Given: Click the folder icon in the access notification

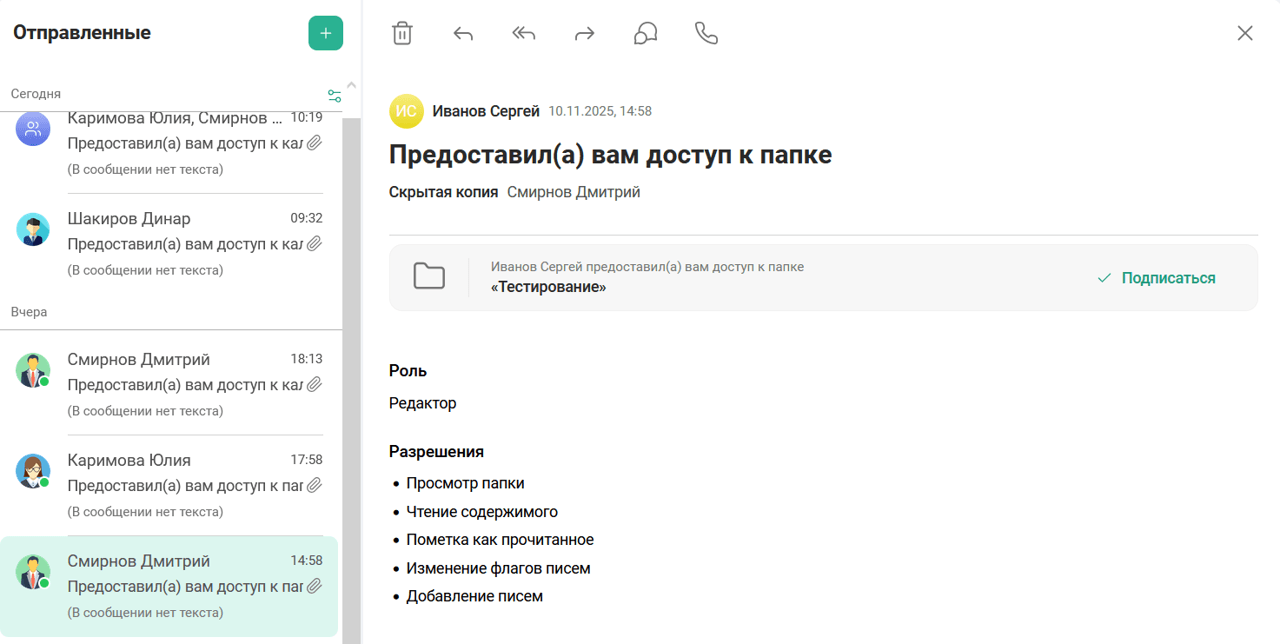Looking at the screenshot, I should point(429,275).
